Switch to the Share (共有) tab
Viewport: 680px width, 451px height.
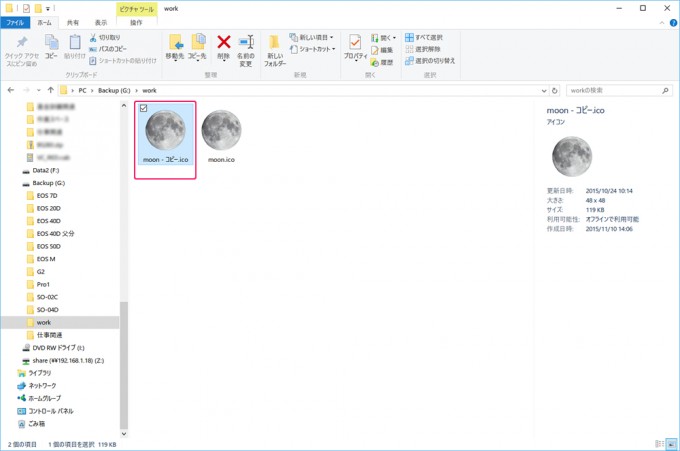tap(72, 23)
